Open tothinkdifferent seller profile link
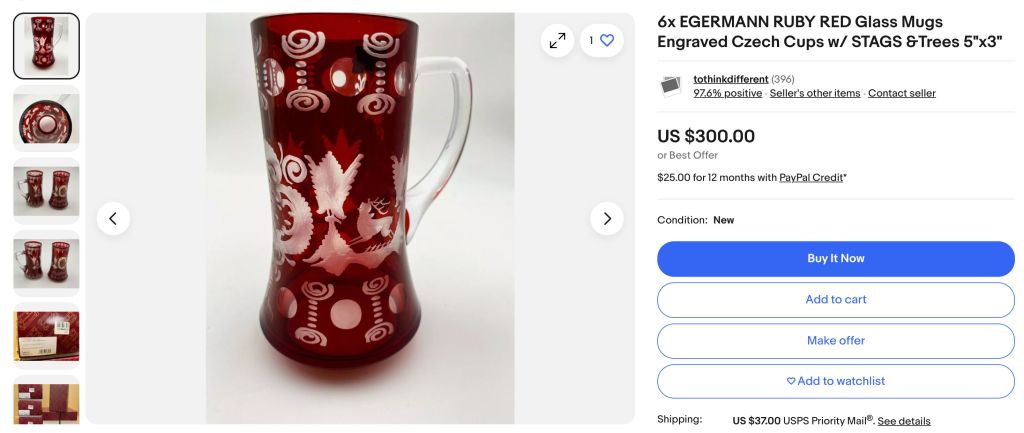Viewport: 1024px width, 433px height. coord(731,79)
